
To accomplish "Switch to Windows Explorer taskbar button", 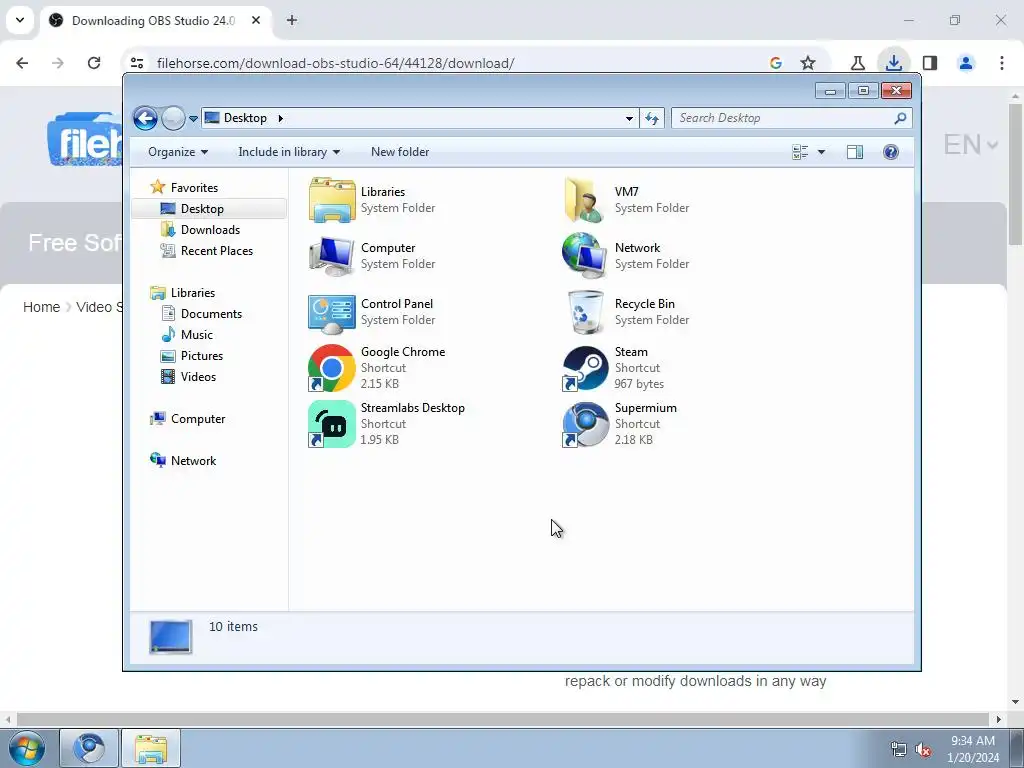I will pos(151,748).
